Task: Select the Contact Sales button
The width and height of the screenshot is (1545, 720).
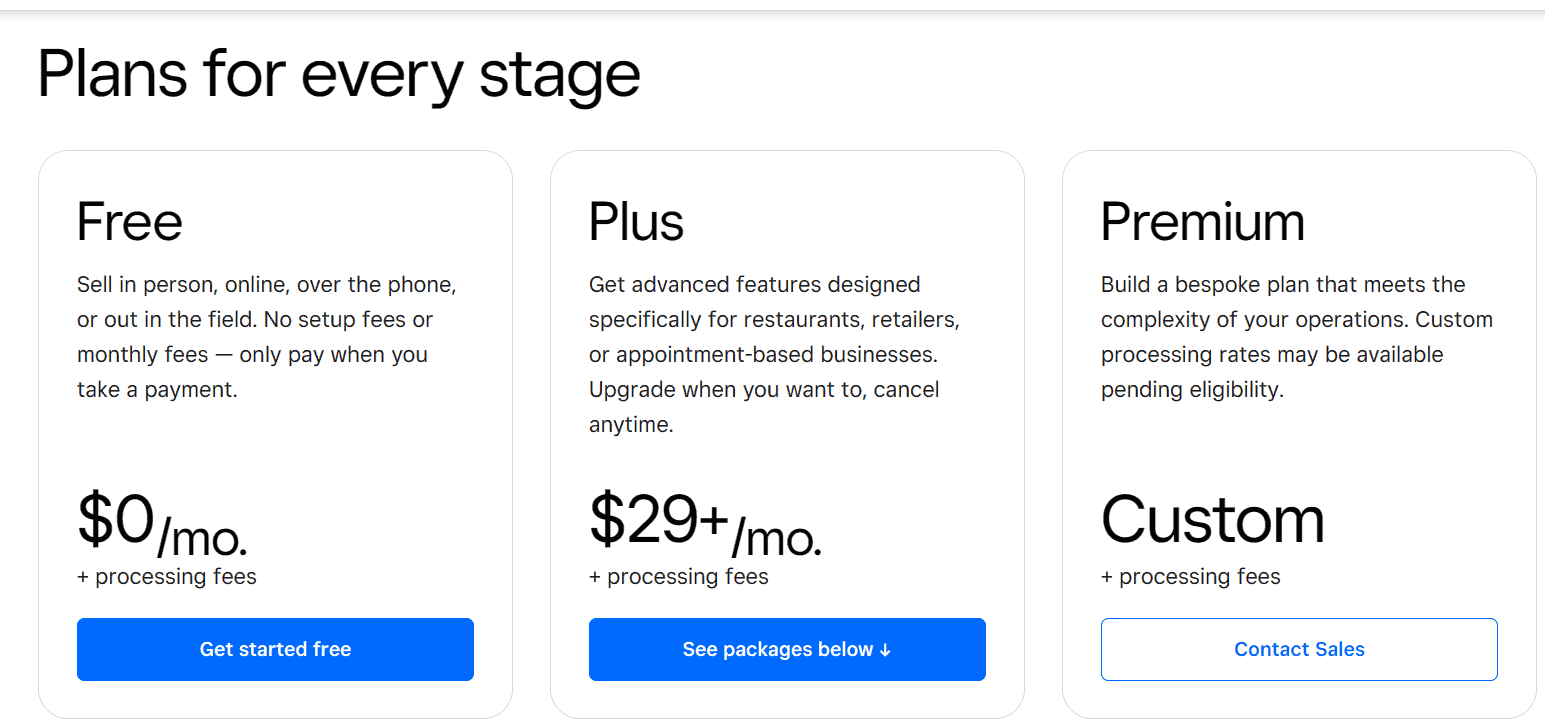Action: pos(1299,649)
